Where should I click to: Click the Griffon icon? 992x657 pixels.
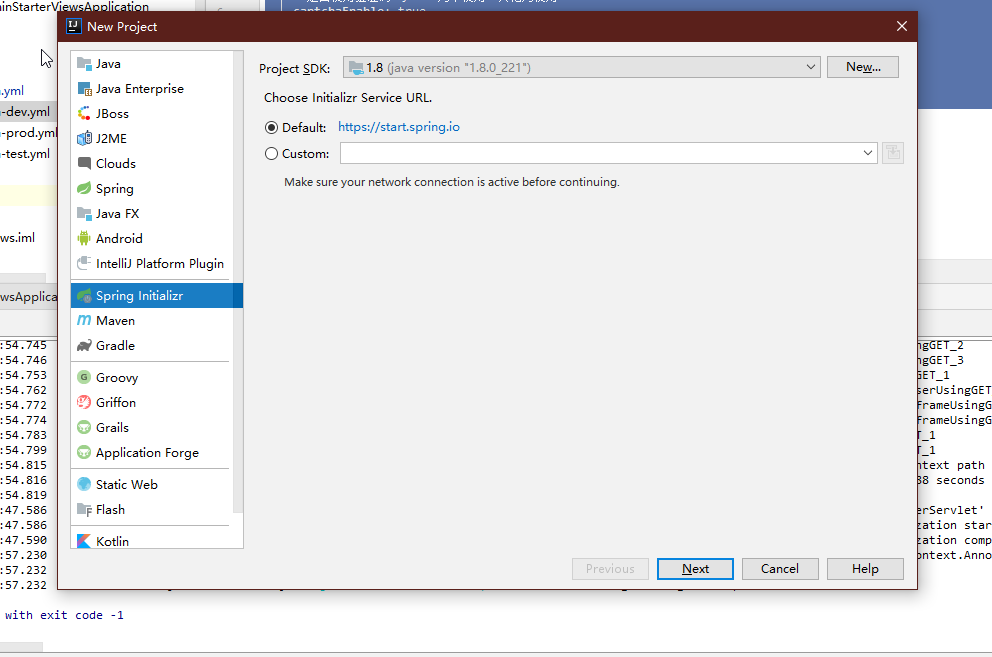(x=84, y=402)
